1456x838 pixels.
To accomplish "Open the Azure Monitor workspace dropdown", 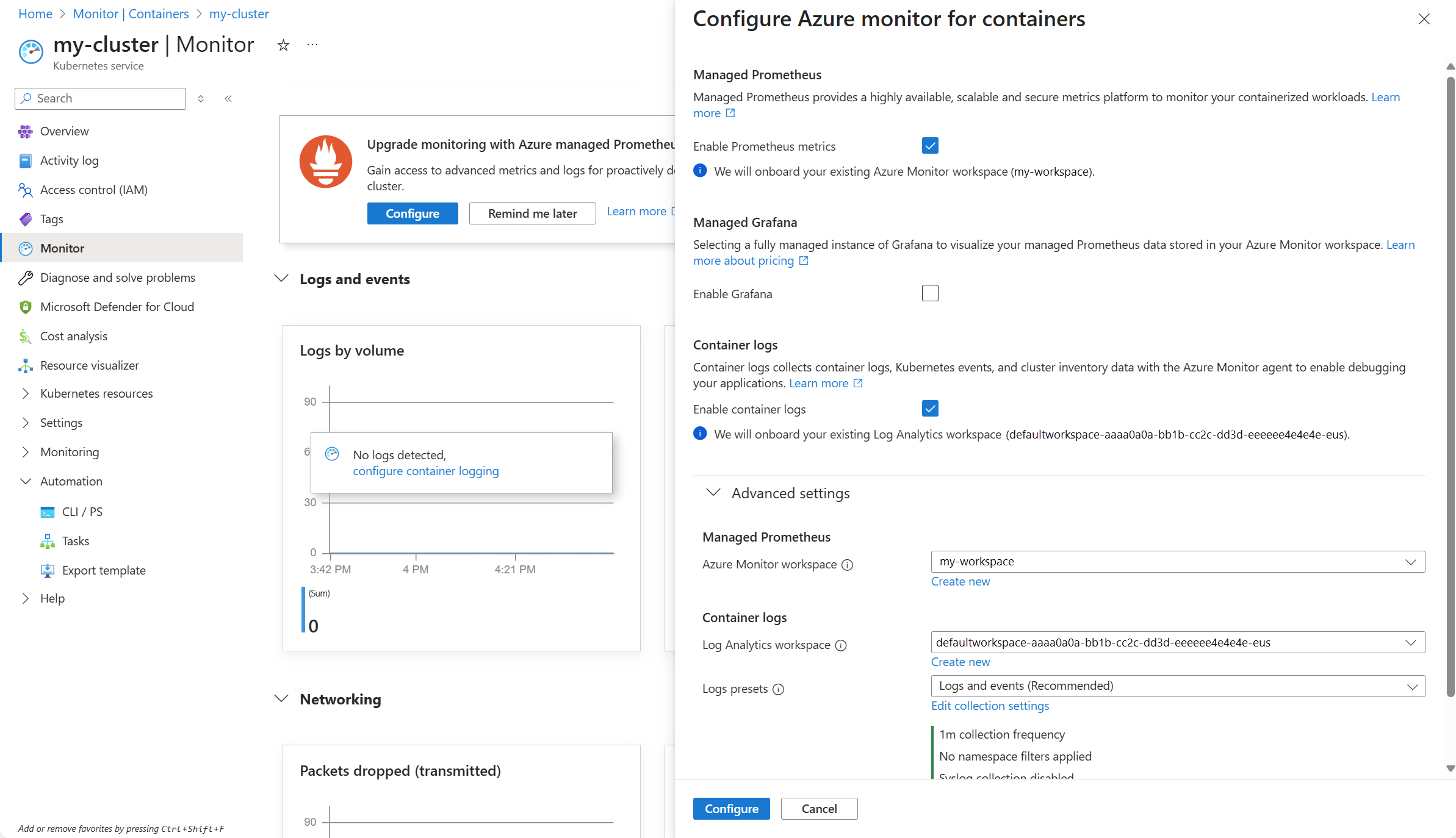I will [1178, 562].
